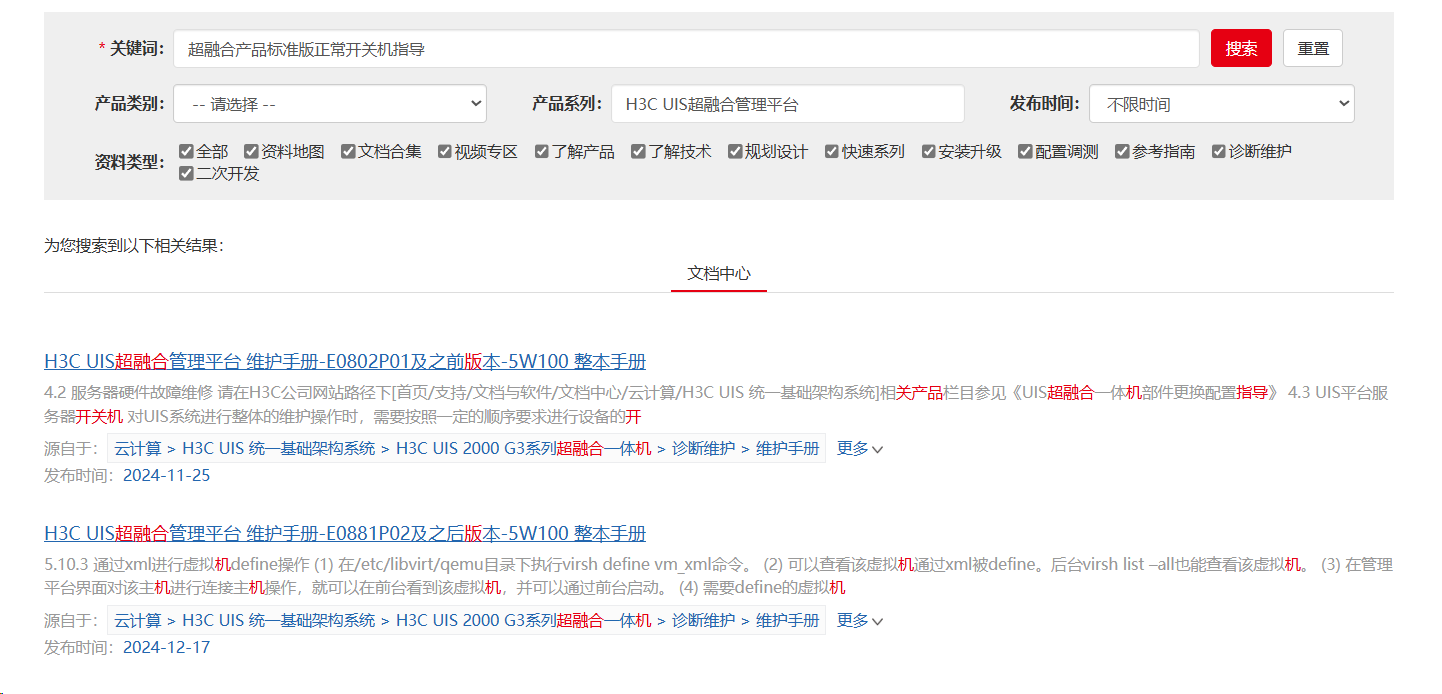Screen dimensions: 1442x694
Task: Click the snippet starting with 5.10.3 通过xml
Action: (718, 576)
